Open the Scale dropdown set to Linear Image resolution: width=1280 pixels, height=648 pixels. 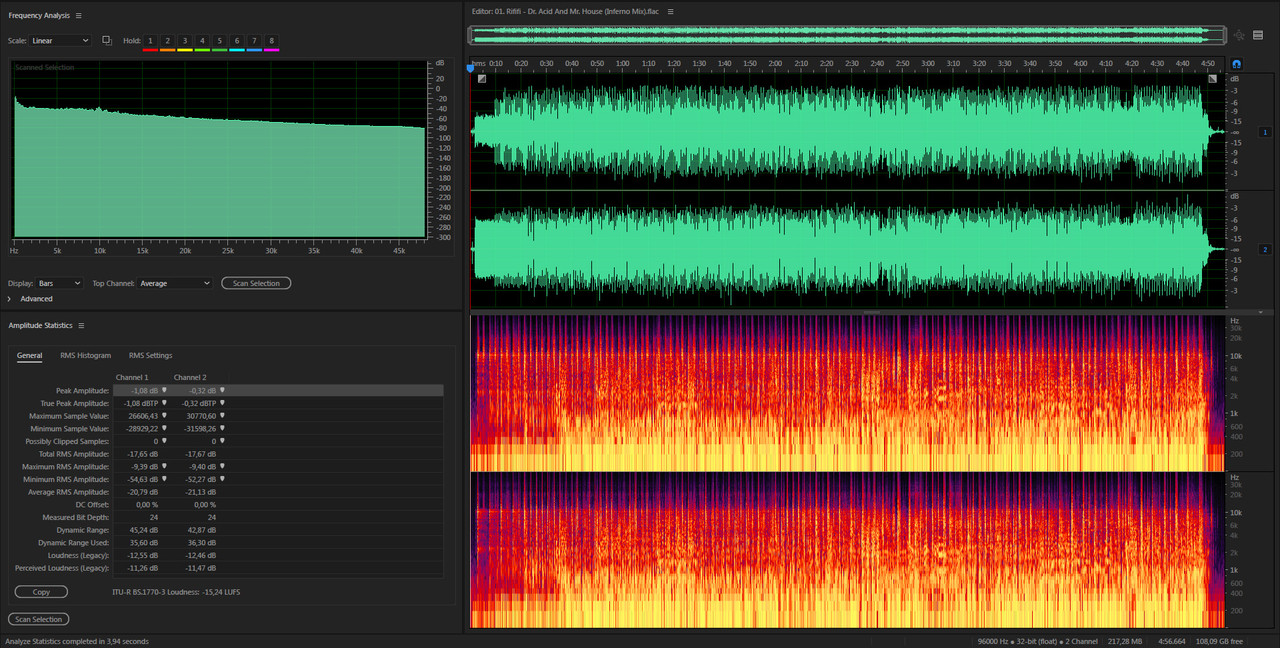point(60,40)
